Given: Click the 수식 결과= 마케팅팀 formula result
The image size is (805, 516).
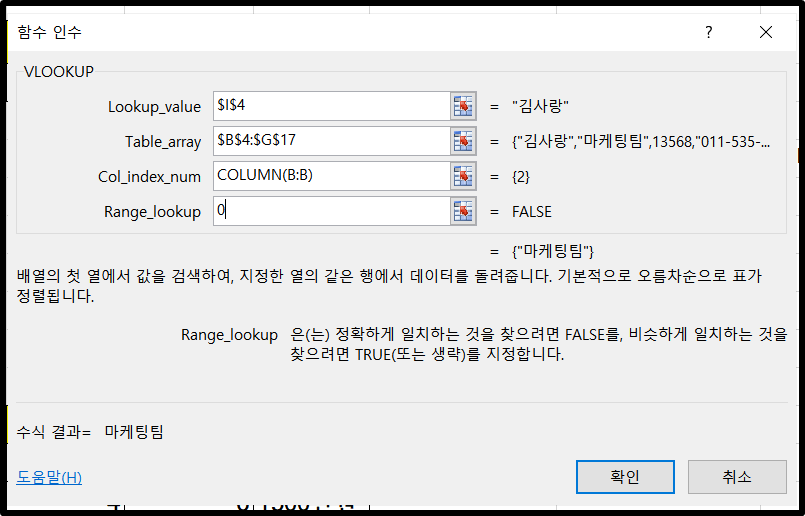Looking at the screenshot, I should 90,432.
